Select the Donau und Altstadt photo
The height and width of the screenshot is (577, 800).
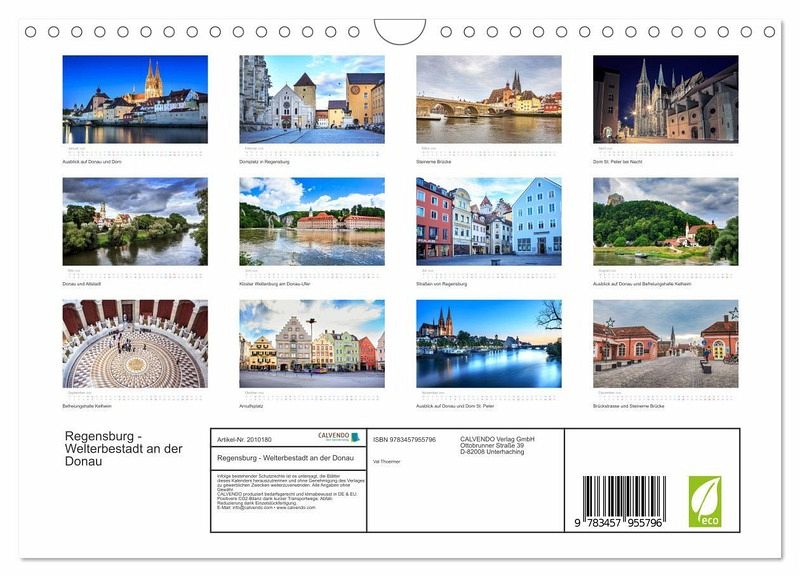coord(135,221)
